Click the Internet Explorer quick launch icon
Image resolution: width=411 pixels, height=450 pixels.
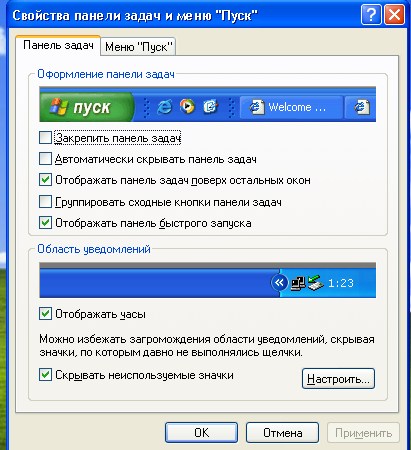click(x=165, y=107)
